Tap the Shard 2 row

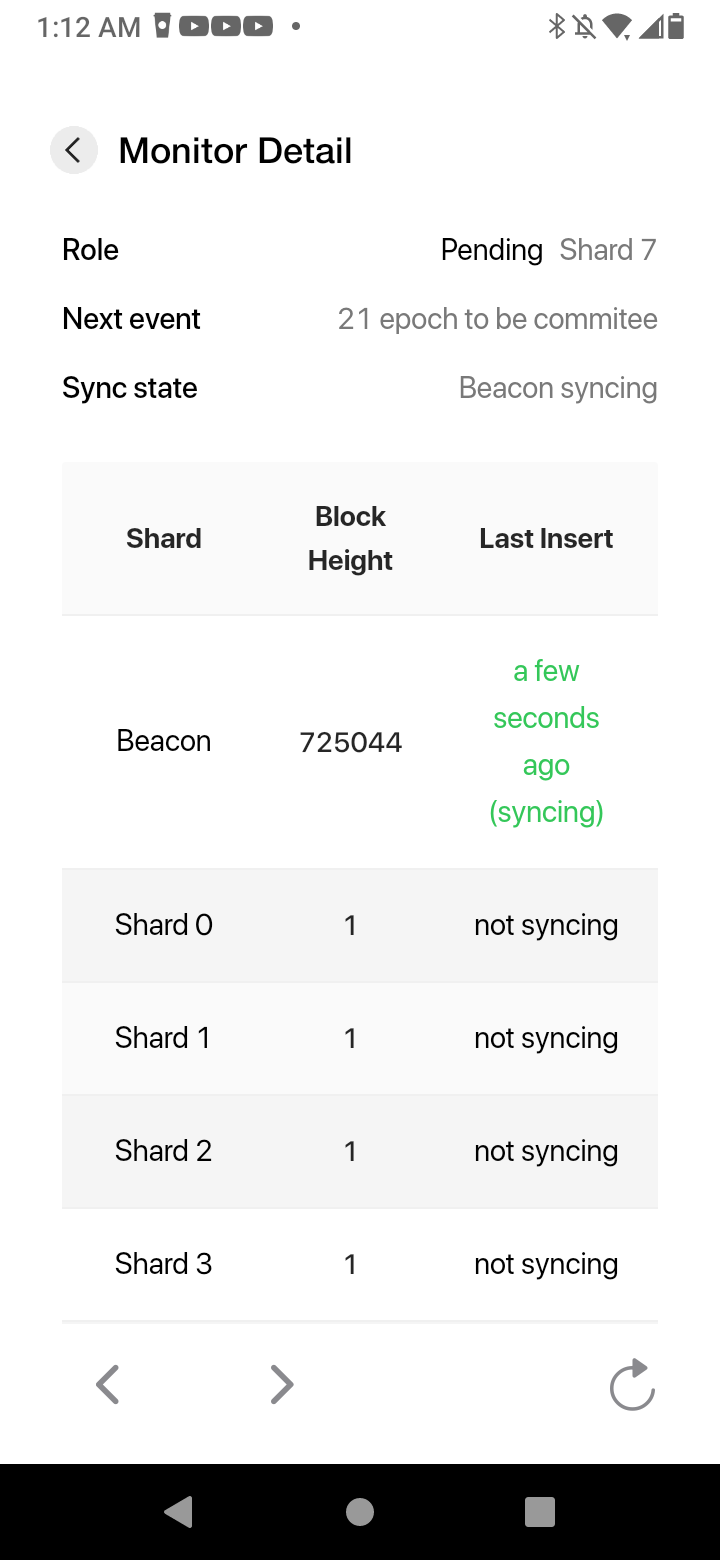[x=360, y=1151]
